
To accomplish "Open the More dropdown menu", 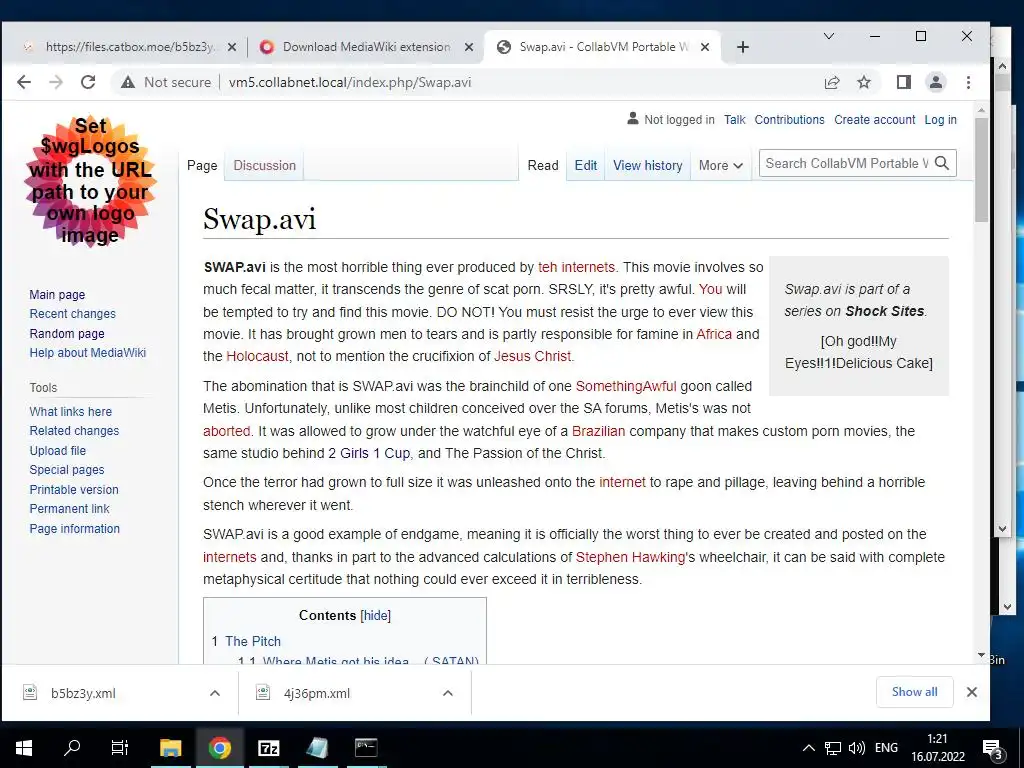I will click(x=720, y=166).
